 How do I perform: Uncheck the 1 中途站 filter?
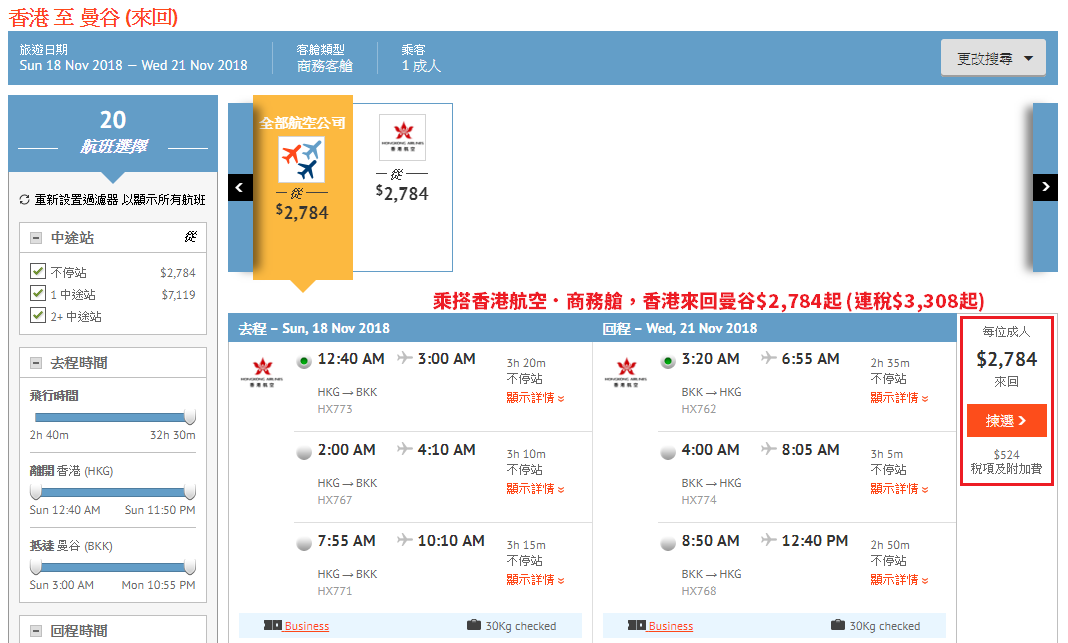click(38, 294)
